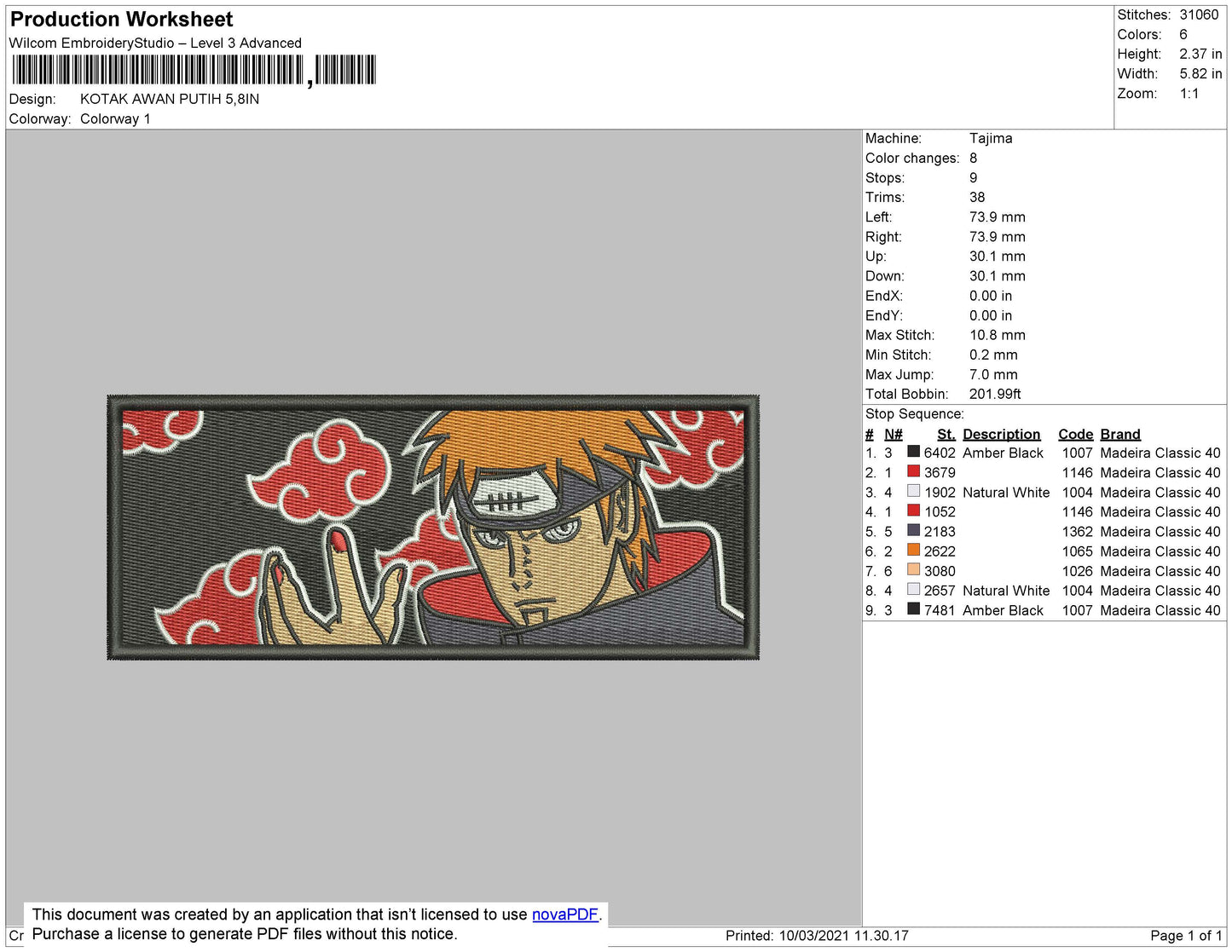Click the Production Worksheet title
Screen dimensions: 1232x952
[121, 19]
